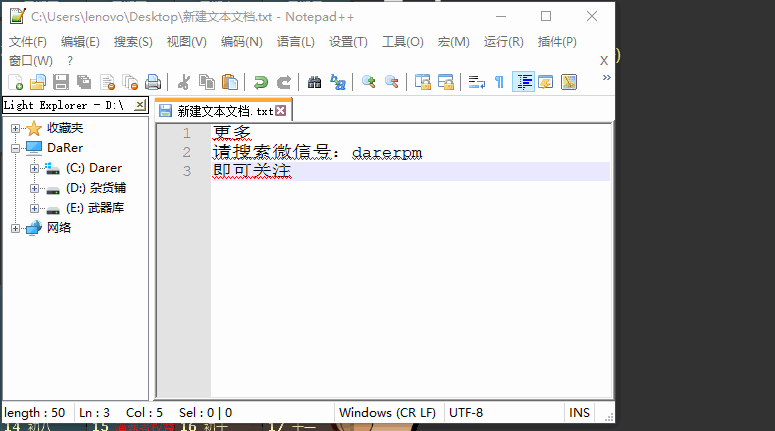Select the (E:) 武器库 drive
The image size is (775, 431).
(95, 208)
